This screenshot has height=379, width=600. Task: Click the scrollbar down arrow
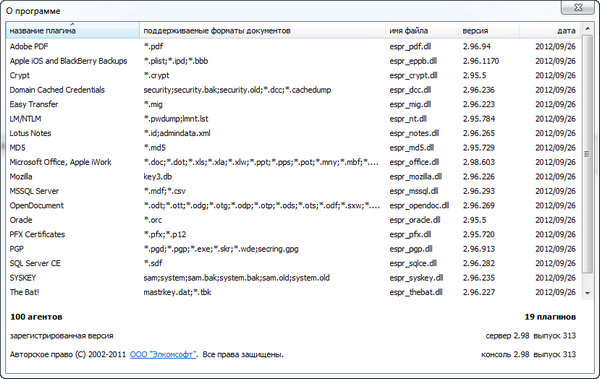pyautogui.click(x=587, y=293)
